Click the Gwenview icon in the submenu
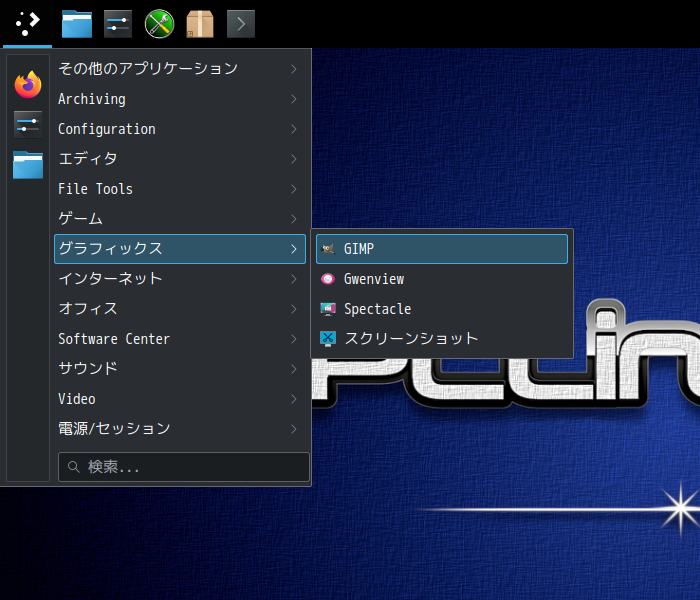This screenshot has height=600, width=700. tap(328, 279)
